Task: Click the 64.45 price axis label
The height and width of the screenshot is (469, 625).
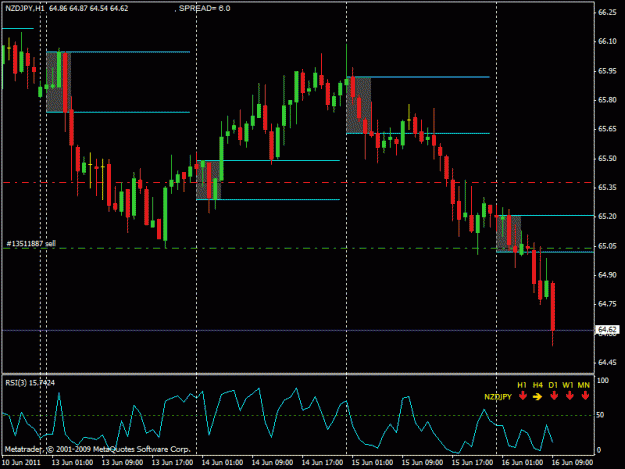Action: pos(607,363)
